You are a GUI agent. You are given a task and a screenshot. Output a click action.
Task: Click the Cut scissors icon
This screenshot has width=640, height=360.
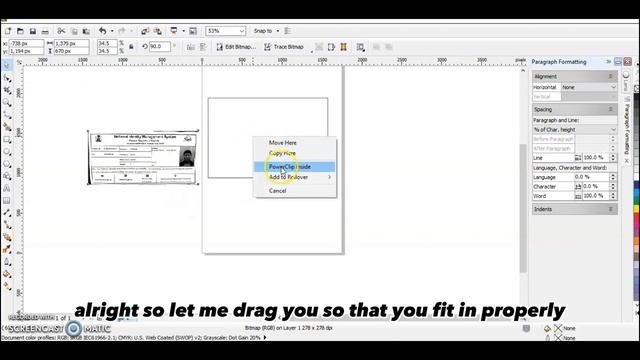(61, 31)
